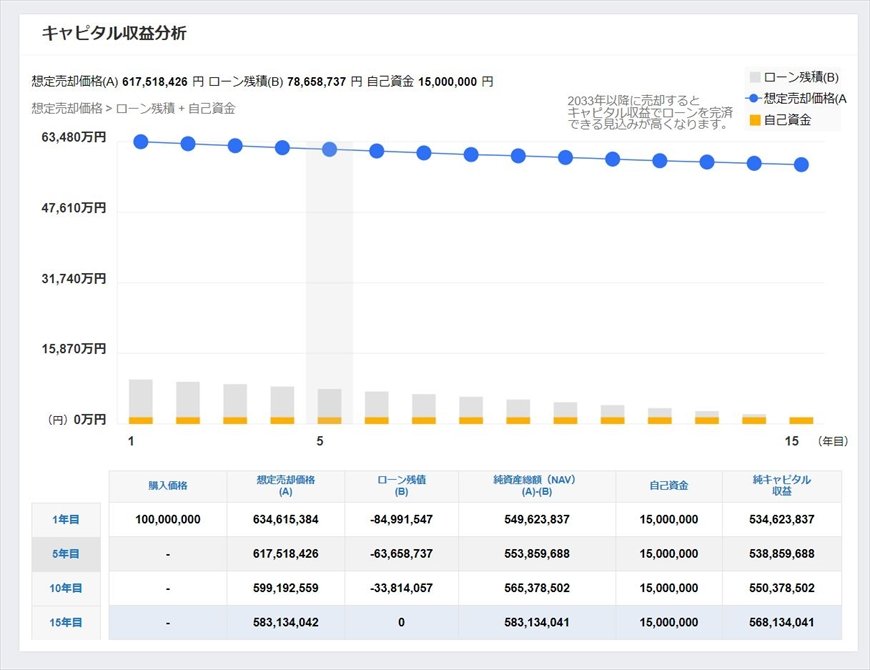Click the 100,000,000 purchase price cell

168,519
